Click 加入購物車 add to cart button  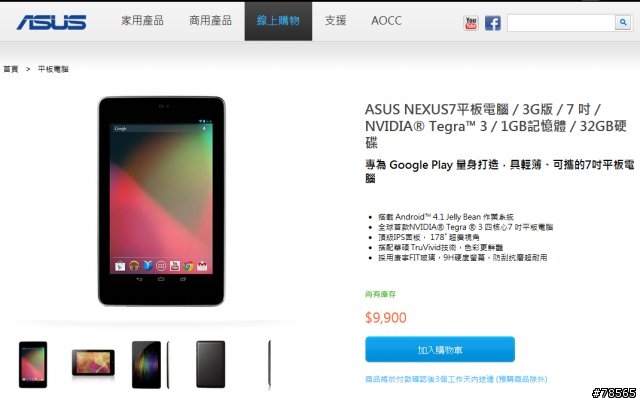tap(440, 350)
